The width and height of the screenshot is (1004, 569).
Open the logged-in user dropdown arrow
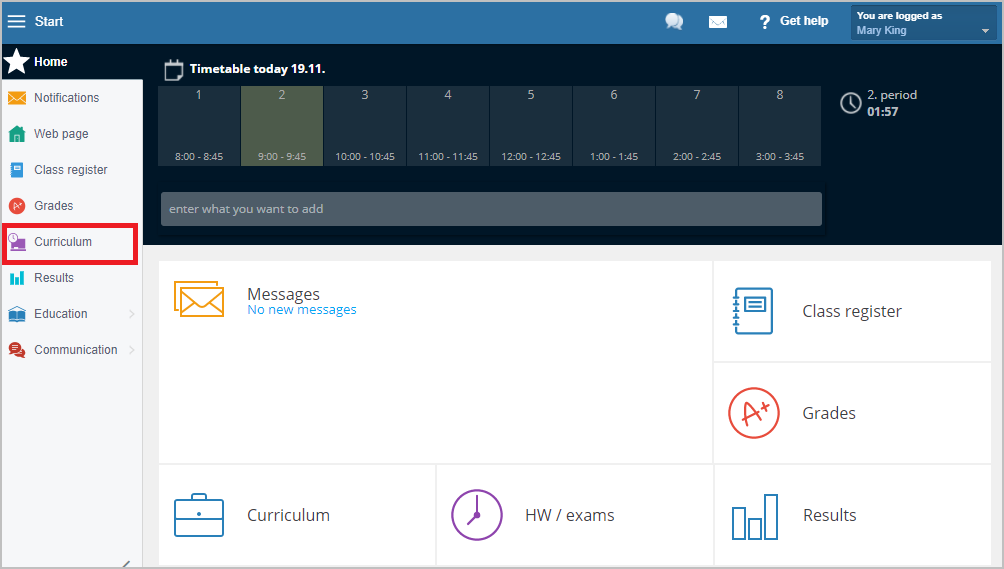(x=985, y=31)
